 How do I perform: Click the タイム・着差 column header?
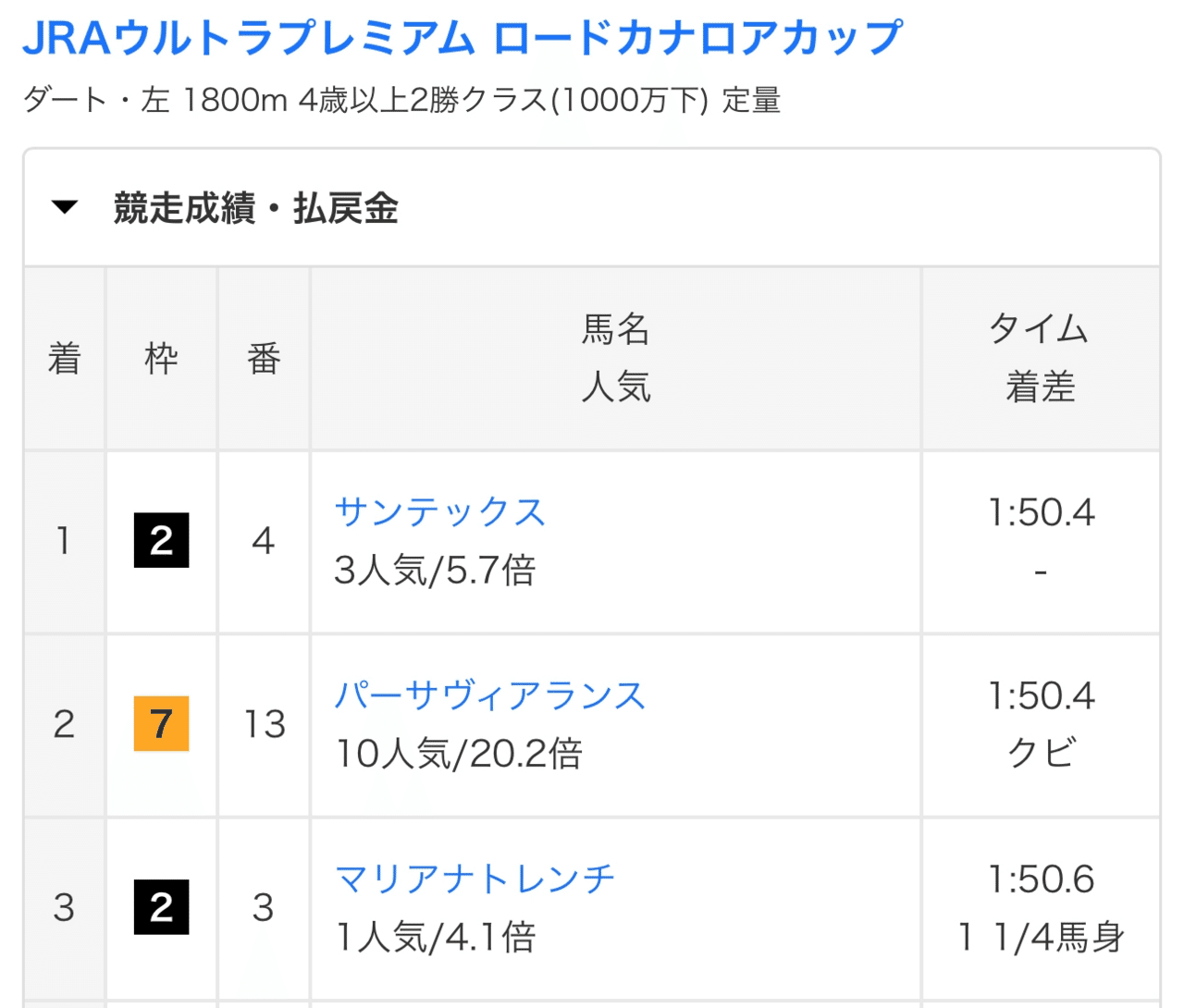pyautogui.click(x=1041, y=360)
